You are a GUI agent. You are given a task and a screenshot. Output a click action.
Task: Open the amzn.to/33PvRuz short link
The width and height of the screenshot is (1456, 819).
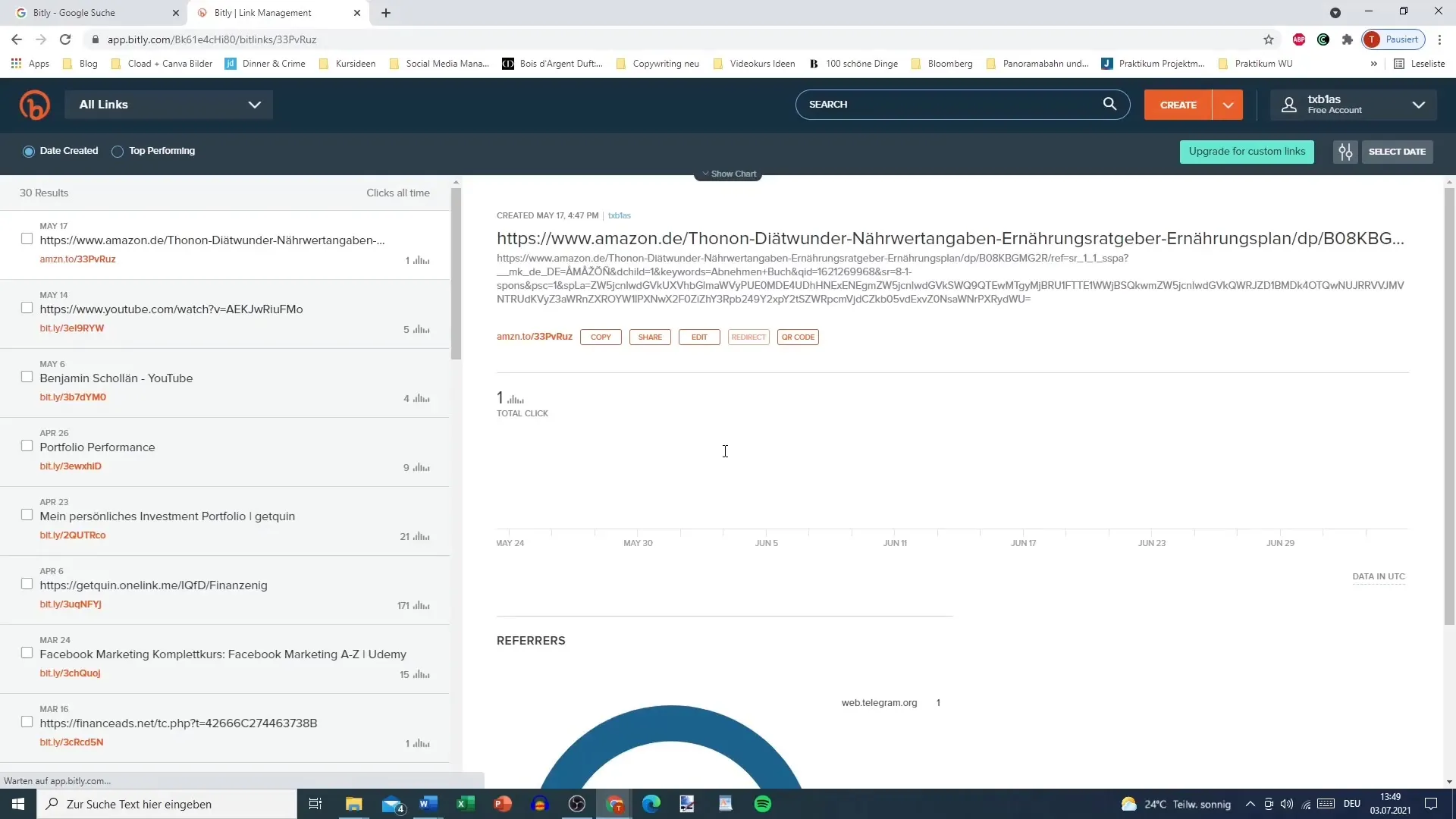click(534, 337)
